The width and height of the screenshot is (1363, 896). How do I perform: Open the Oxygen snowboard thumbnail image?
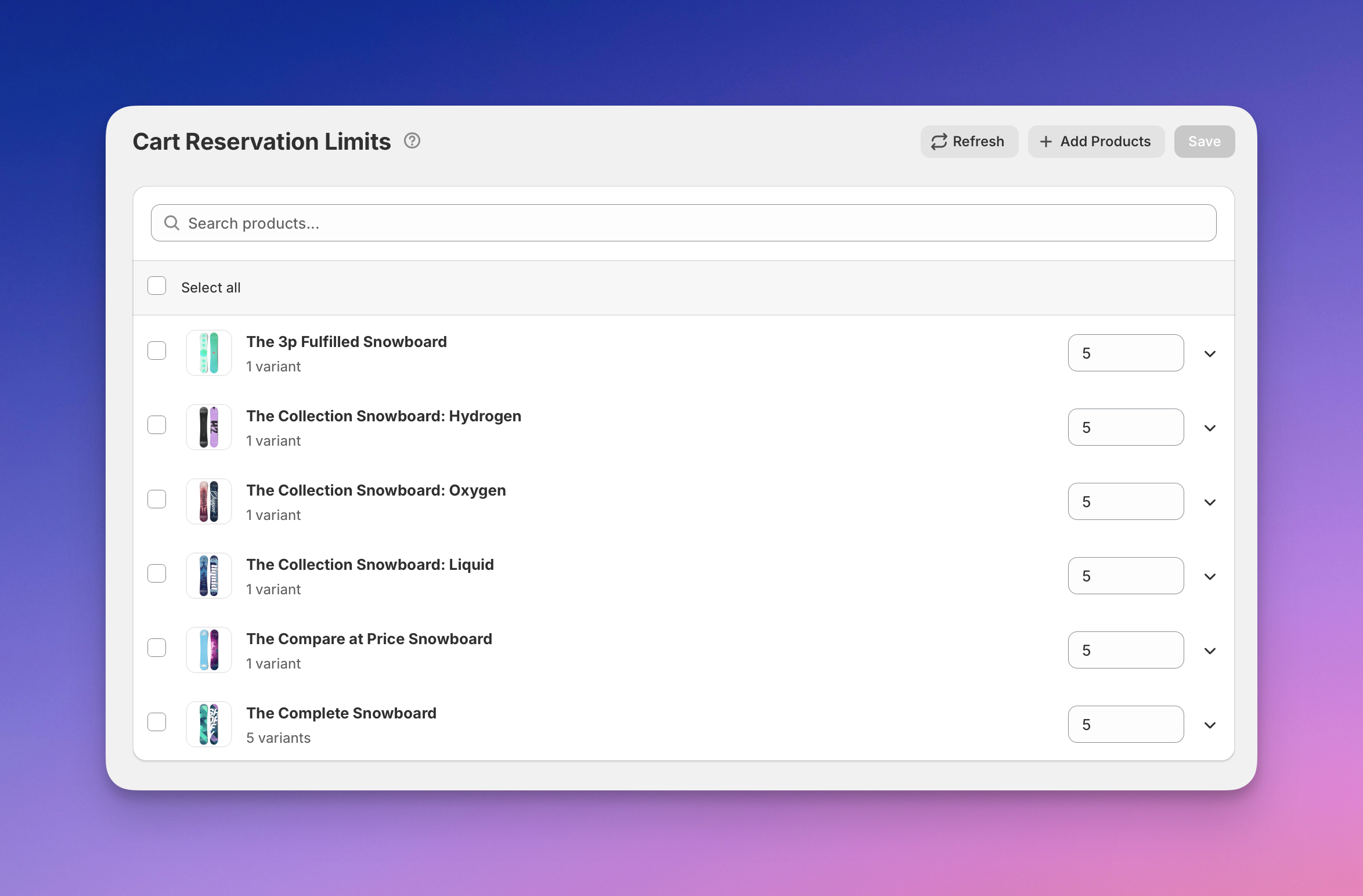pos(209,501)
